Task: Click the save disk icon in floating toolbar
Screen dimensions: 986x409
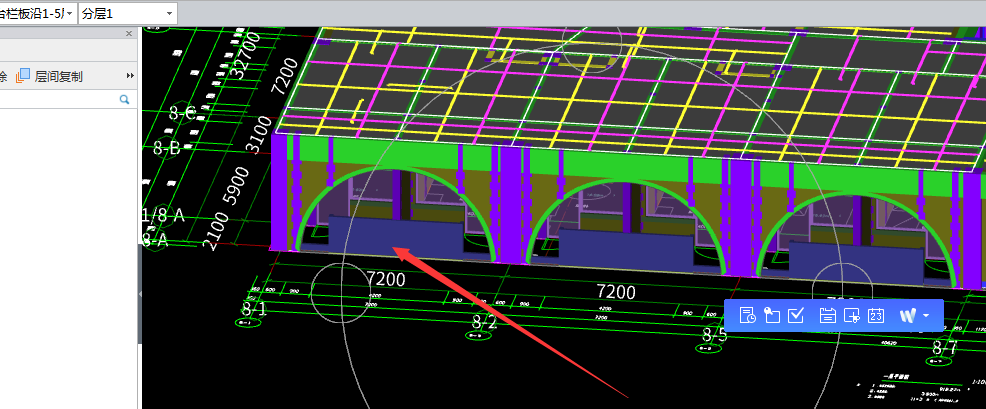Action: point(828,315)
